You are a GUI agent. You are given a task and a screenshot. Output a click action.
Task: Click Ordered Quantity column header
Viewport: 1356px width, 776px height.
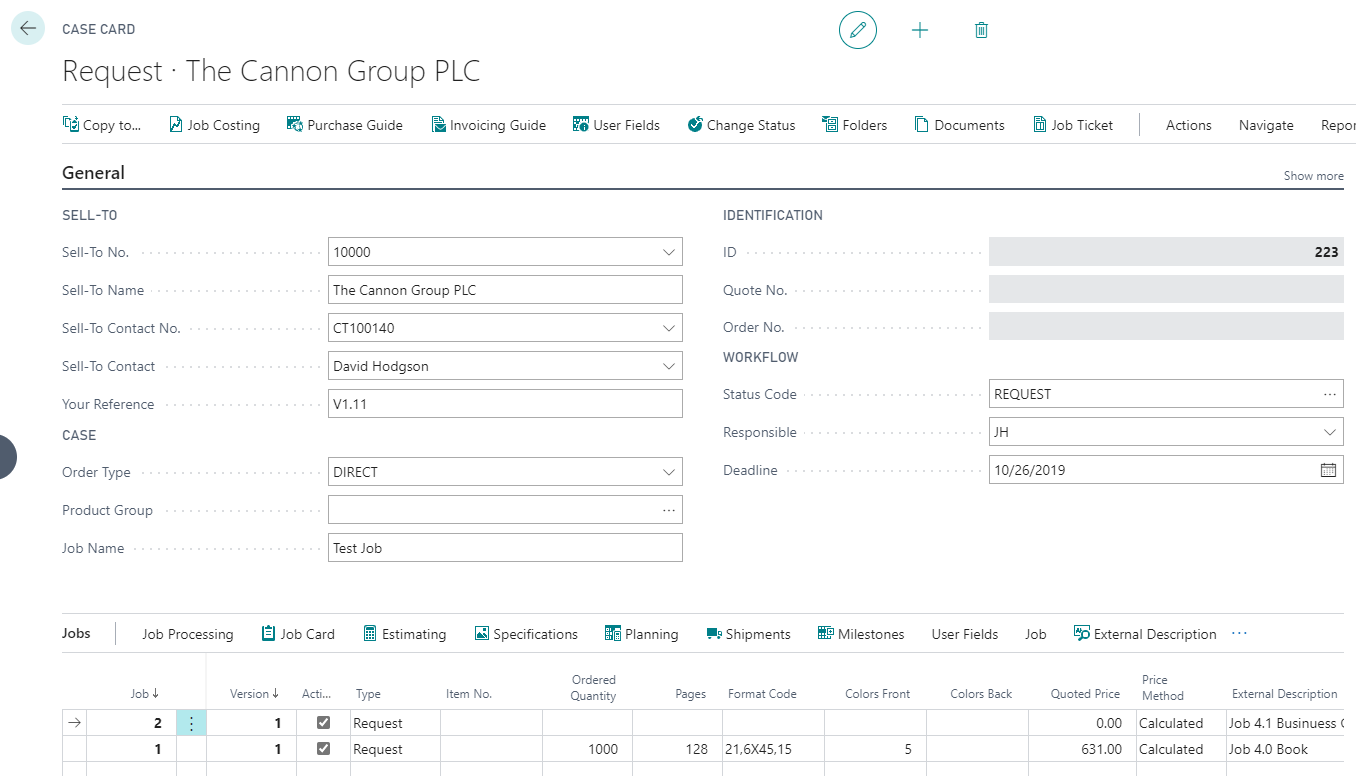click(x=594, y=687)
